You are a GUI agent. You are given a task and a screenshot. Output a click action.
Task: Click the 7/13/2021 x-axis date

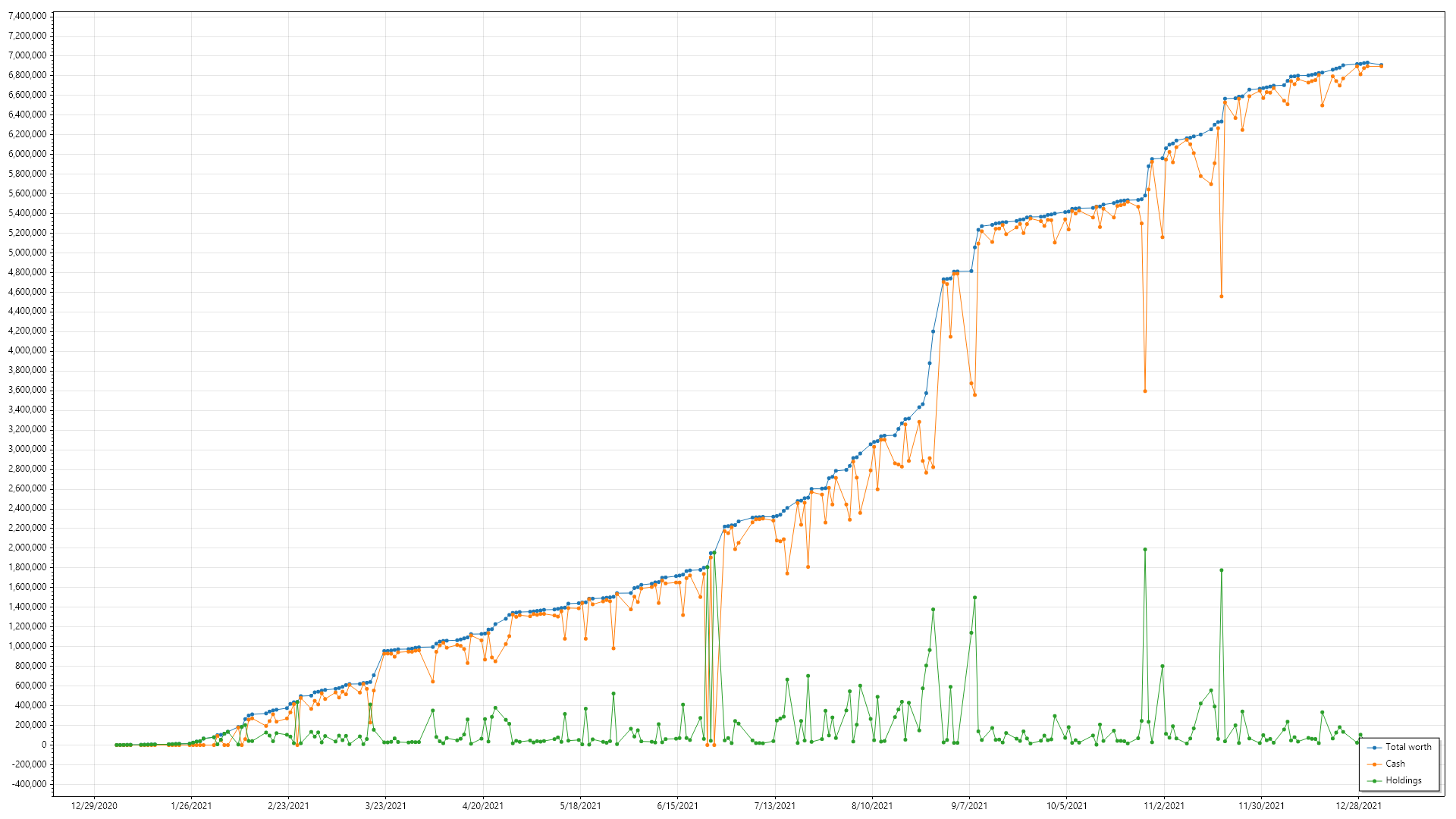(774, 806)
